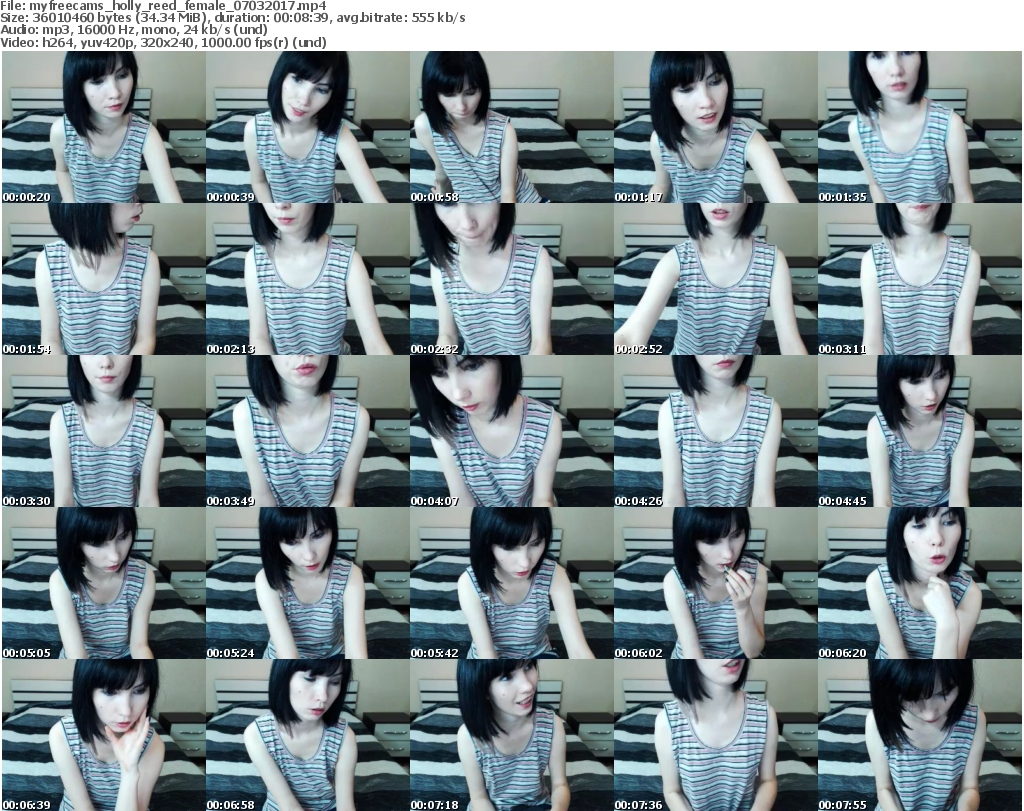Select the thumbnail stamped 00:06:02
Image resolution: width=1024 pixels, height=811 pixels.
716,583
